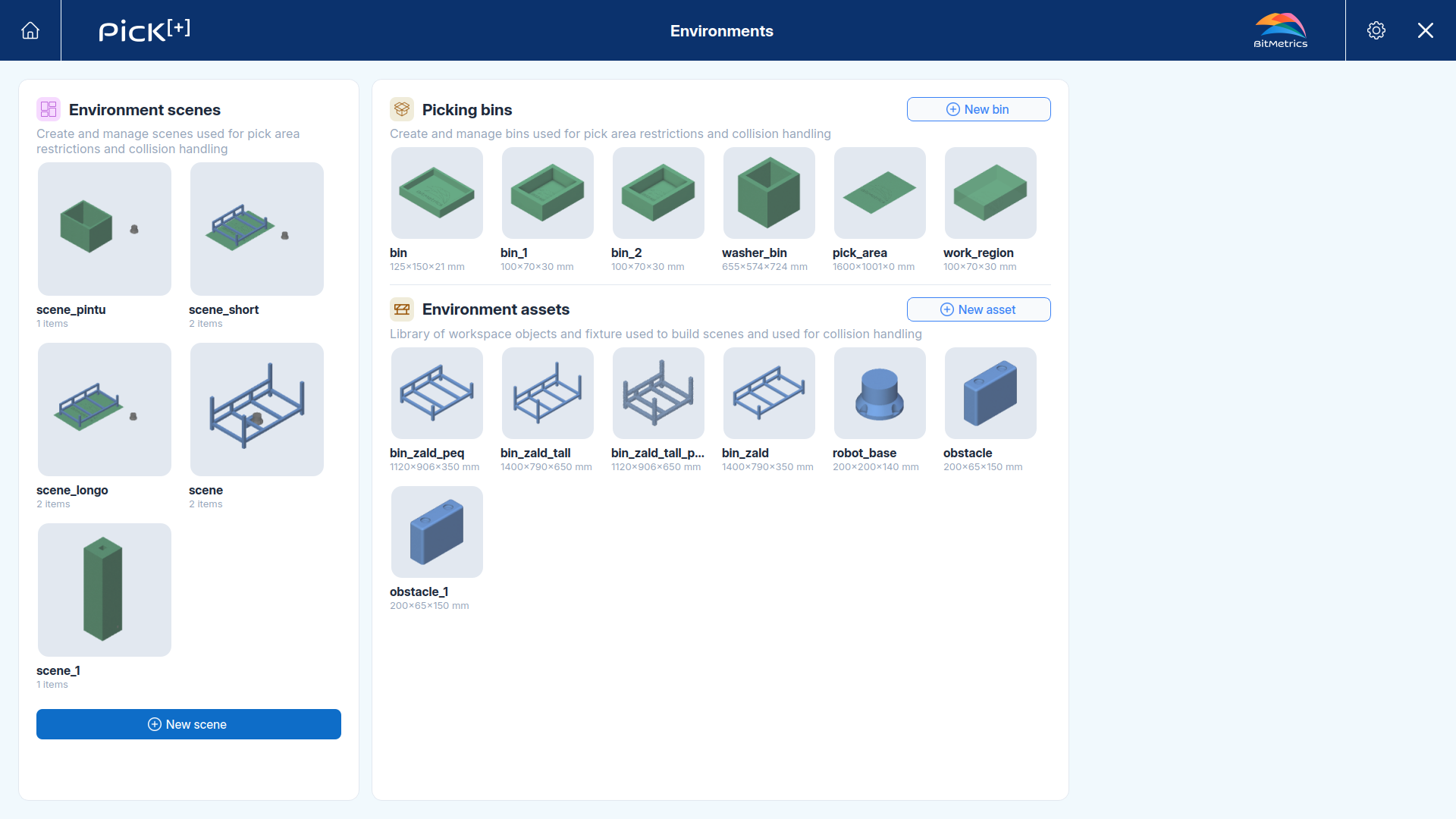Click the Picking bins section icon
The height and width of the screenshot is (819, 1456).
point(402,109)
